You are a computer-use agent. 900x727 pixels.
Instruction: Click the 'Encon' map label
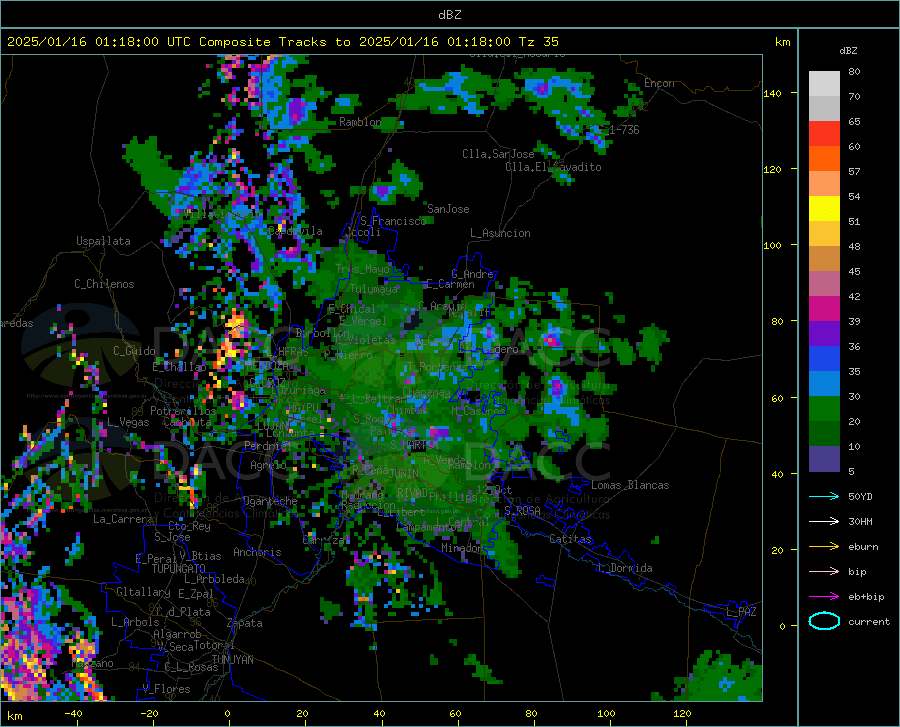pos(659,83)
